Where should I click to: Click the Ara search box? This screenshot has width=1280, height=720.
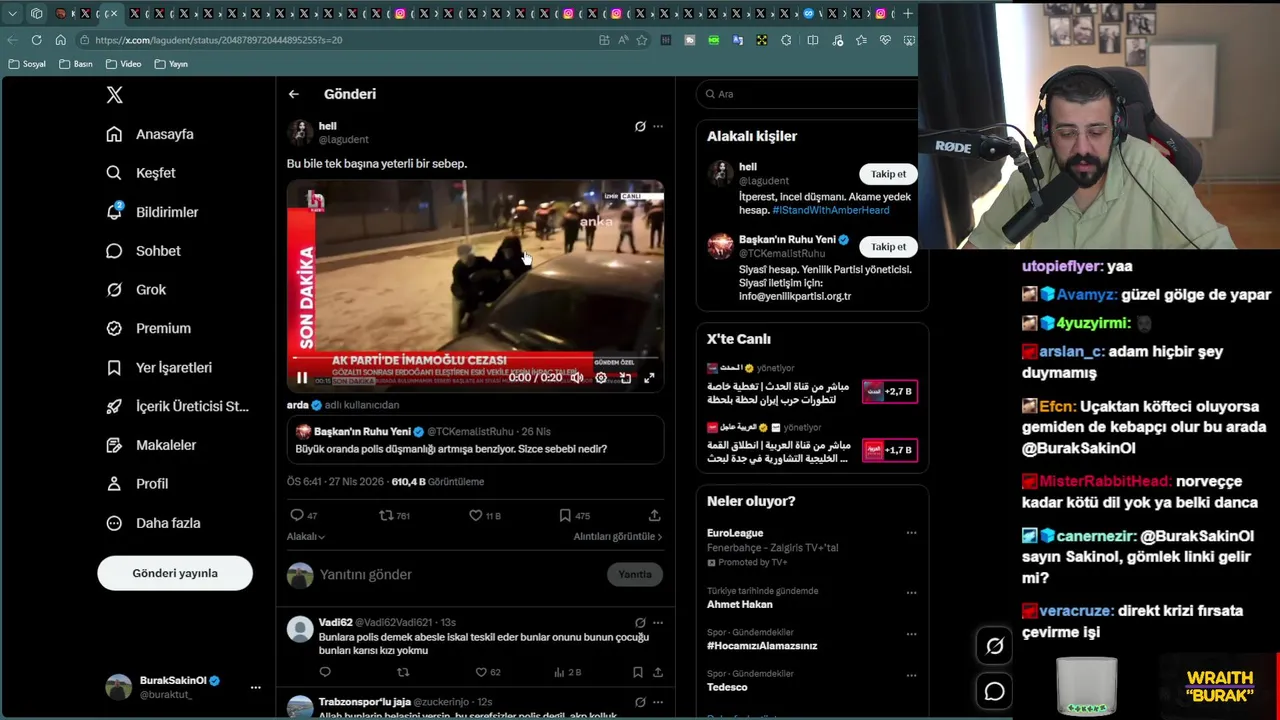coord(810,94)
